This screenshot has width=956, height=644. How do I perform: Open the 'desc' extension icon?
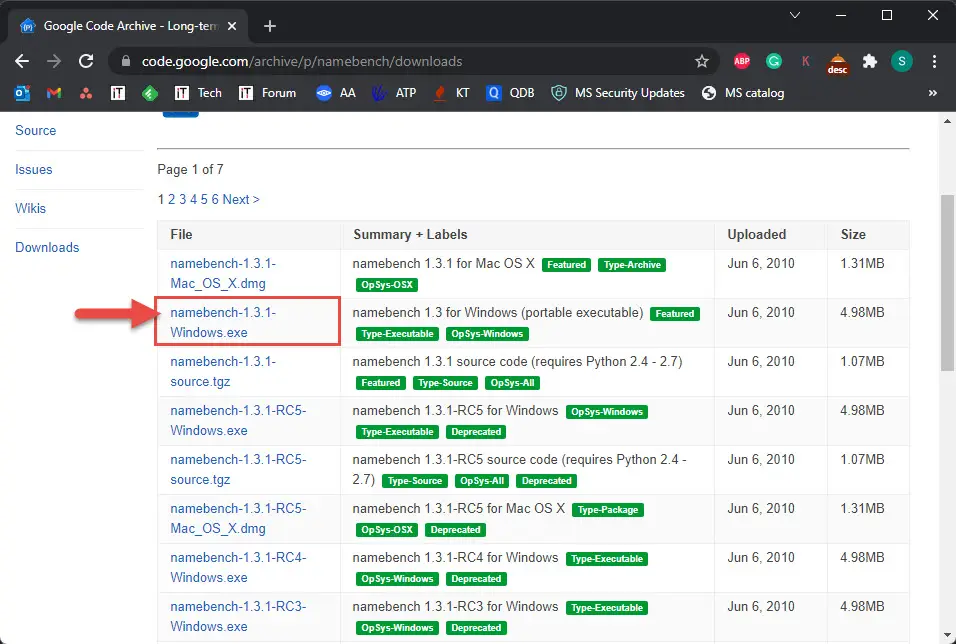pos(837,63)
